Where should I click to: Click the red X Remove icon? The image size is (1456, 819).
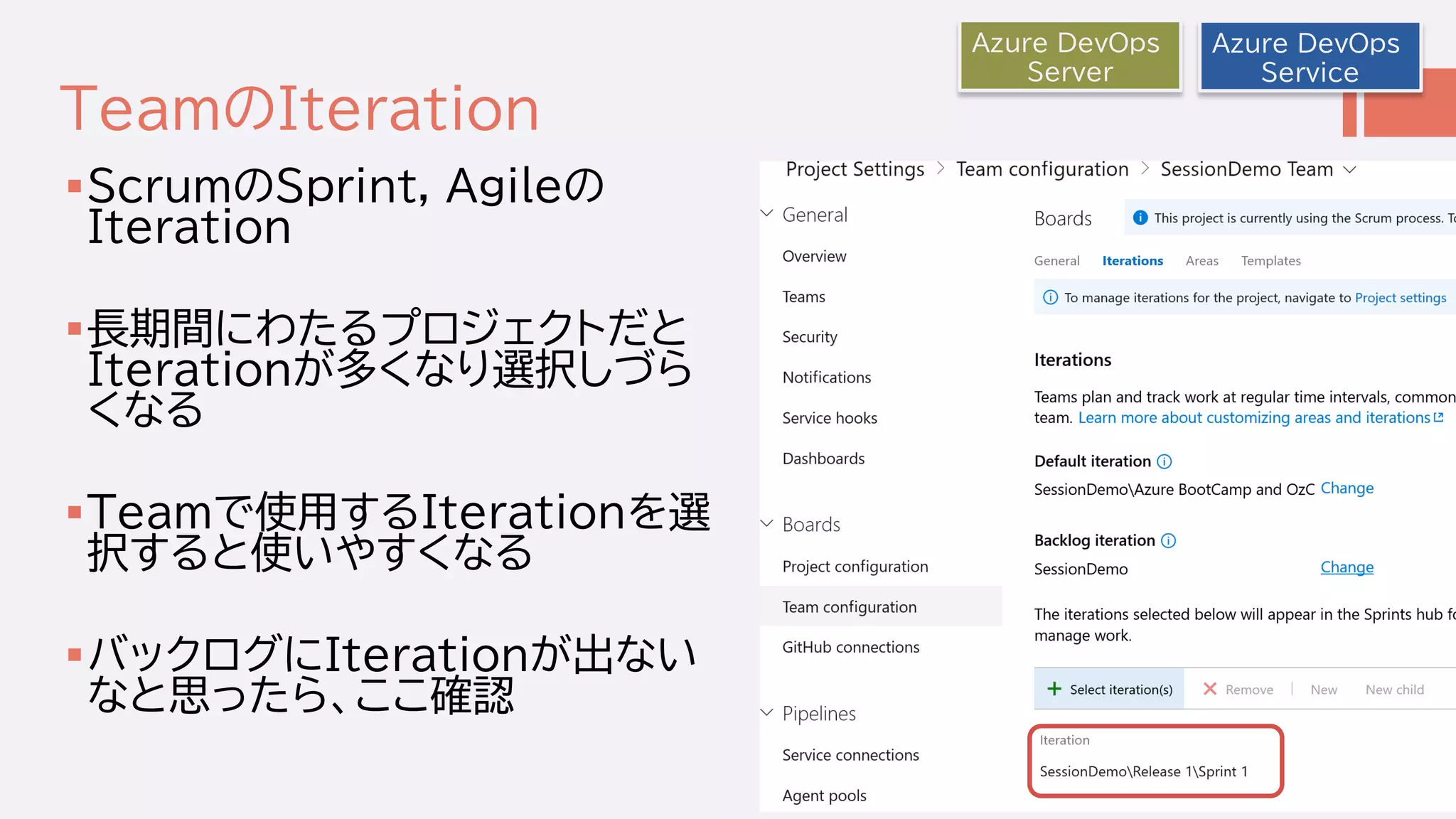(1210, 689)
